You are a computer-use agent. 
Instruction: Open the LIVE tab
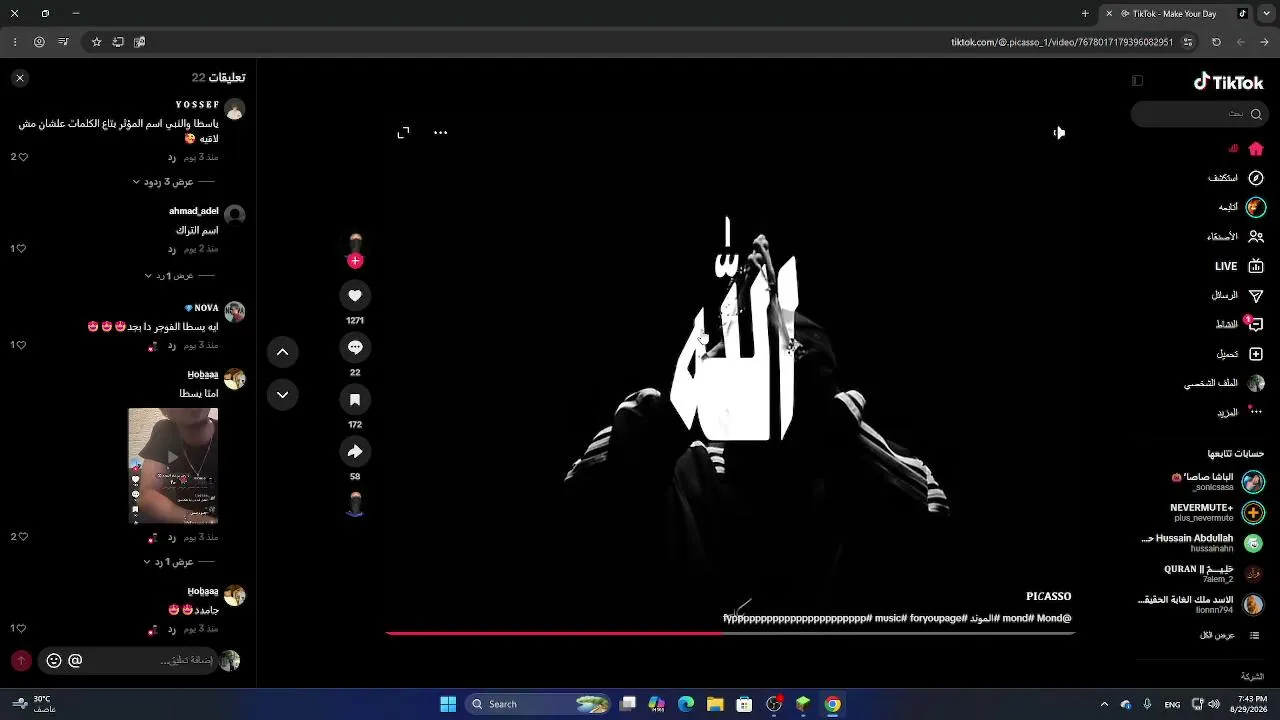1240,266
